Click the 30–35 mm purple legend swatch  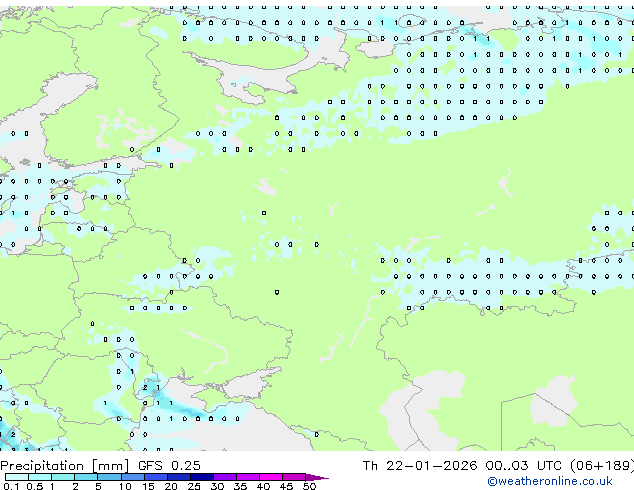[225, 477]
